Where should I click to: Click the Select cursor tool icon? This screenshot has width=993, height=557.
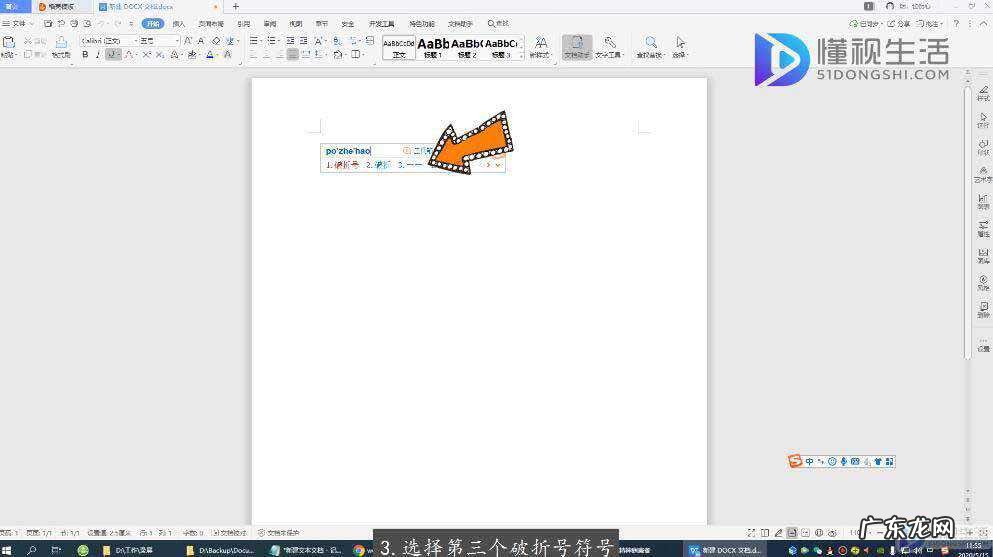(680, 43)
